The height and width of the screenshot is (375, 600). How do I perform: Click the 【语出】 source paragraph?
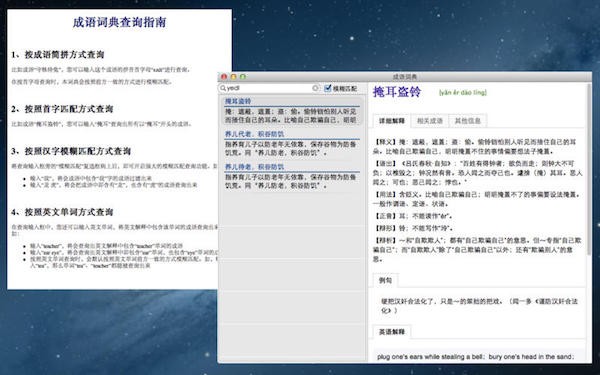[x=478, y=173]
